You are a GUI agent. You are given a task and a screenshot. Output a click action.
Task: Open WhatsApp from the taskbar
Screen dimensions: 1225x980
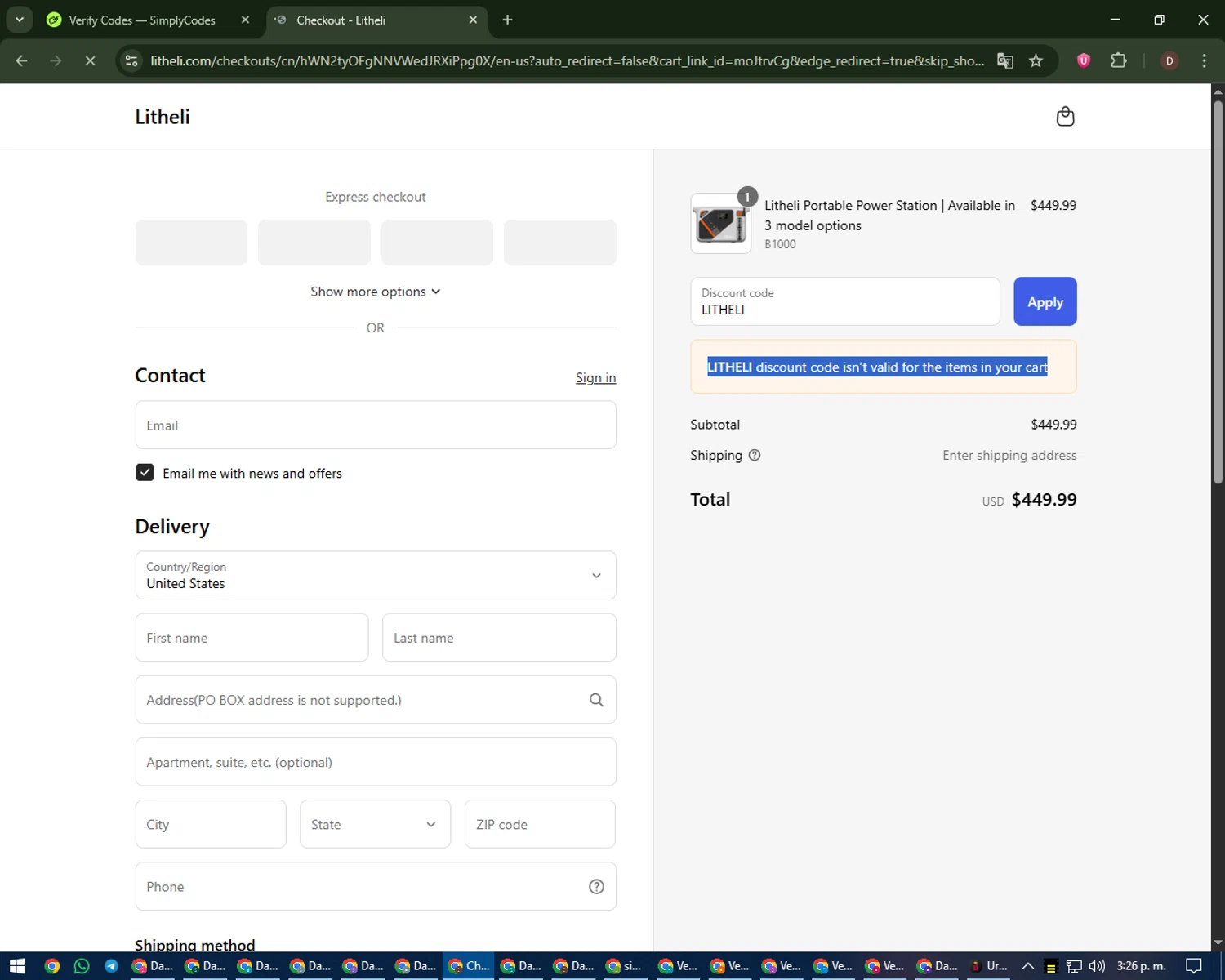point(82,966)
